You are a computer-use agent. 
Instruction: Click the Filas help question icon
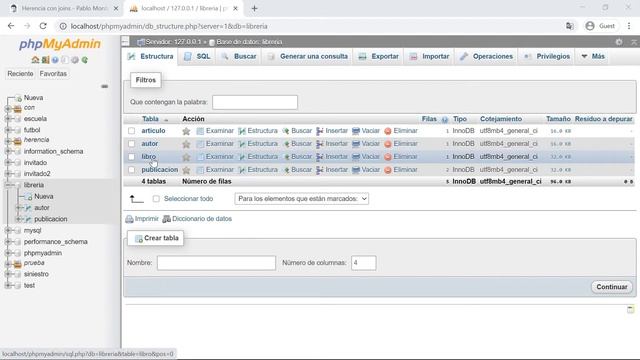(x=444, y=120)
